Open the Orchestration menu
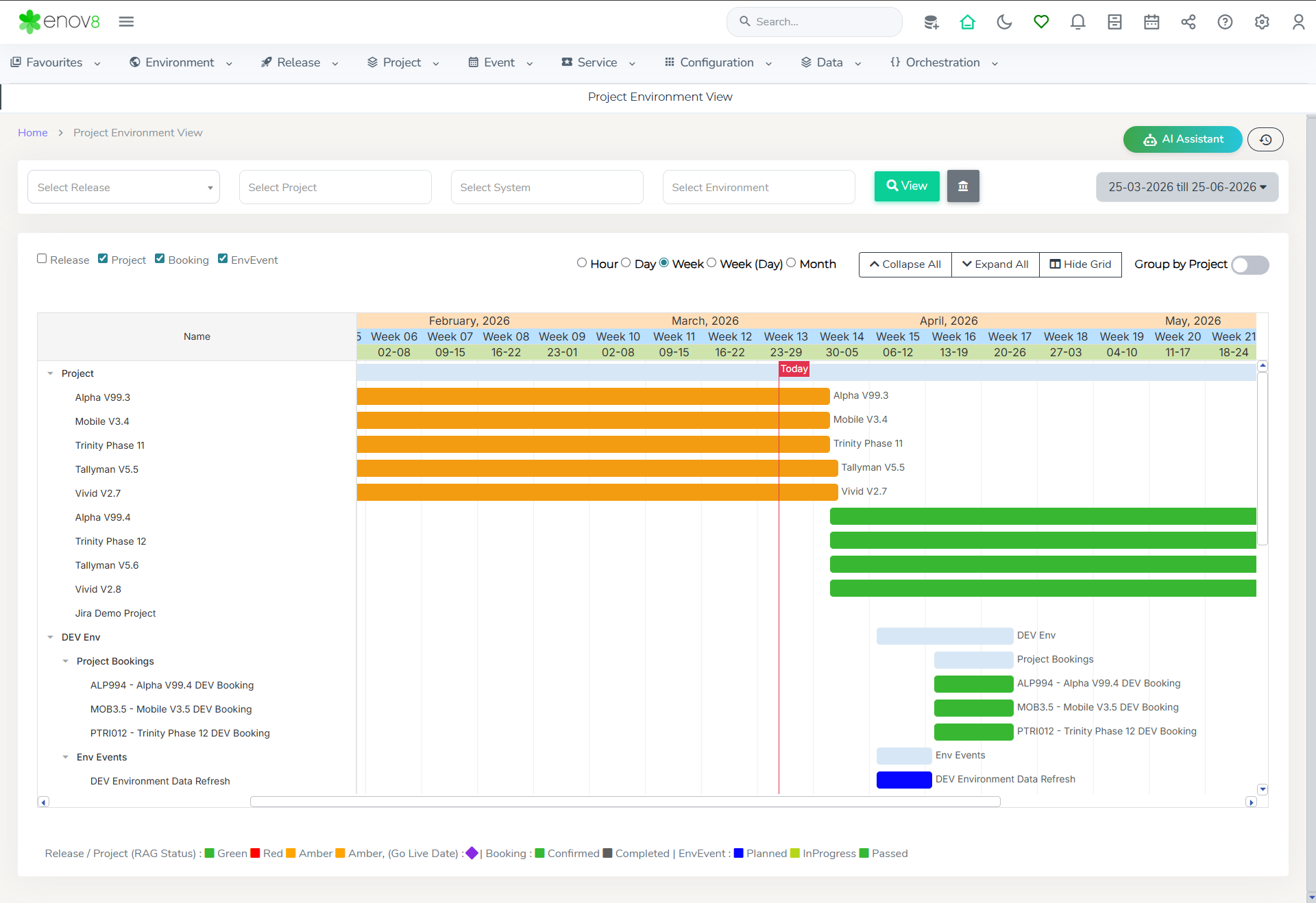 point(943,62)
